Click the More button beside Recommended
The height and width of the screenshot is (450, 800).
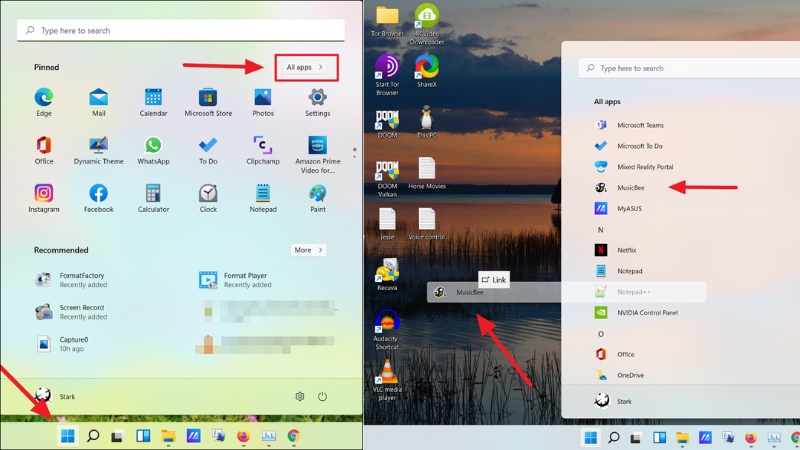pyautogui.click(x=308, y=250)
